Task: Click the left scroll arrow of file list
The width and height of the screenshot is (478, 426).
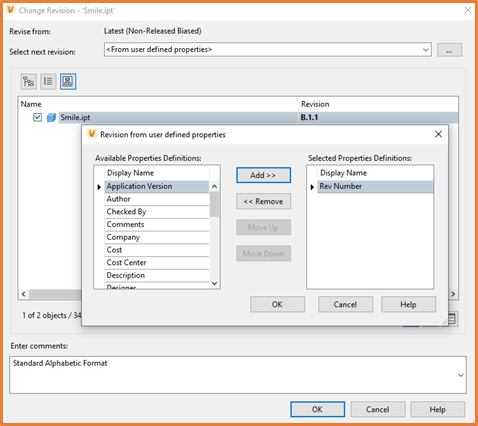Action: click(x=23, y=294)
